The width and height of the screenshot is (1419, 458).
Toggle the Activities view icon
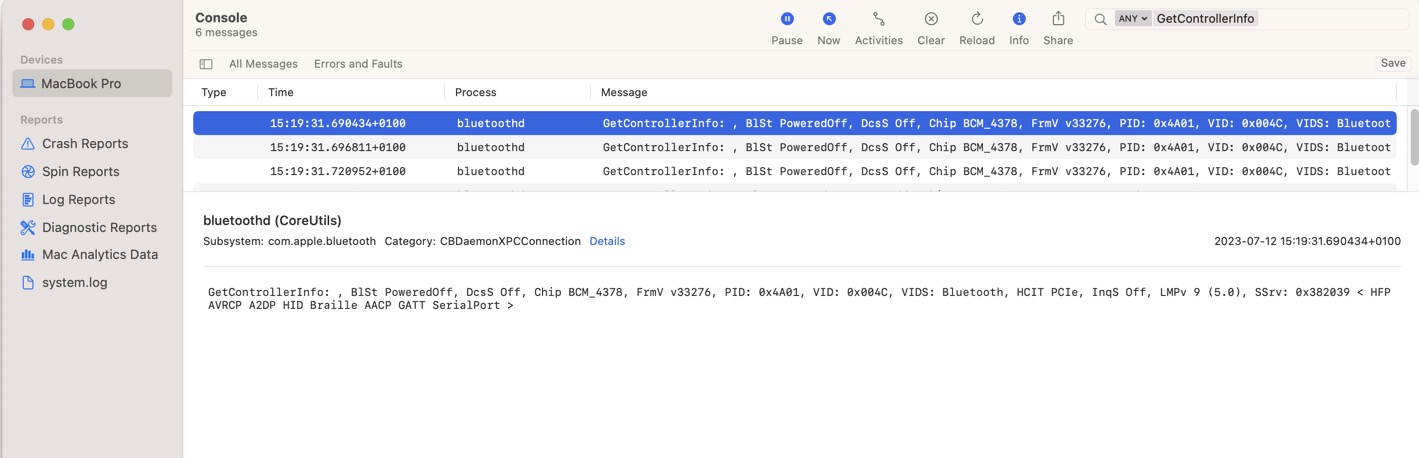[x=878, y=19]
